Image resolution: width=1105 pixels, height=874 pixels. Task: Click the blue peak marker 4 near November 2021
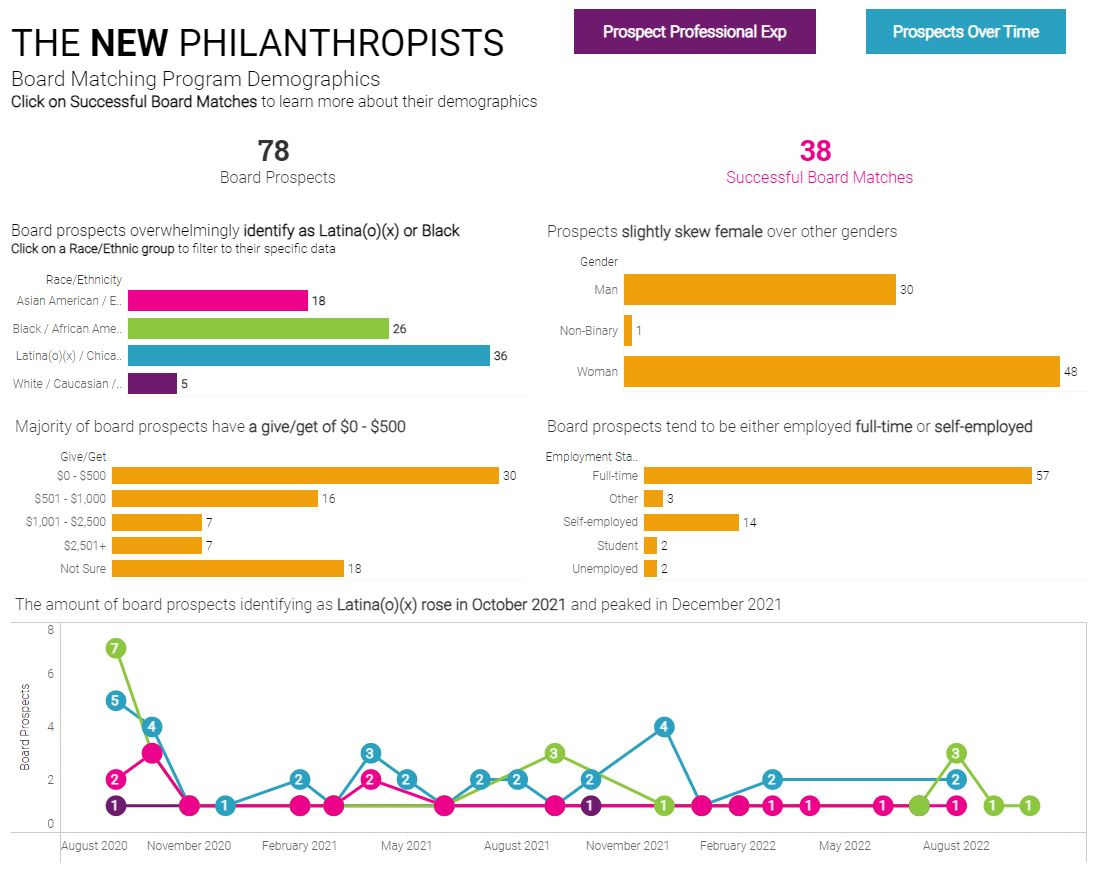(x=666, y=729)
